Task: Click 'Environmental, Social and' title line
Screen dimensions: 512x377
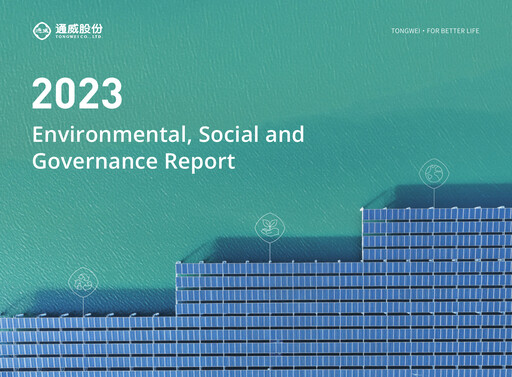Action: tap(168, 134)
